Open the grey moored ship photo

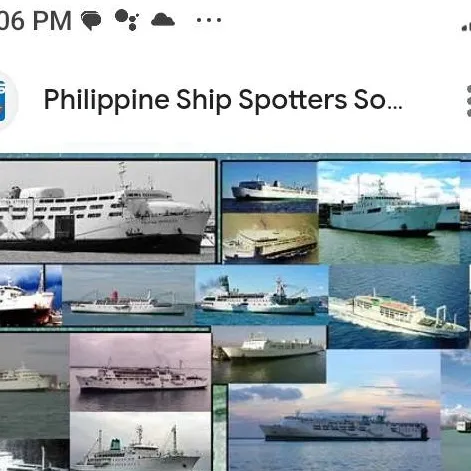269,354
